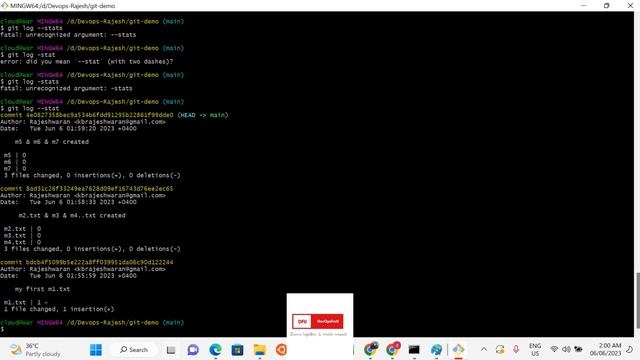Close the MINGW64 terminal window
Viewport: 640px width, 360px height.
point(630,6)
